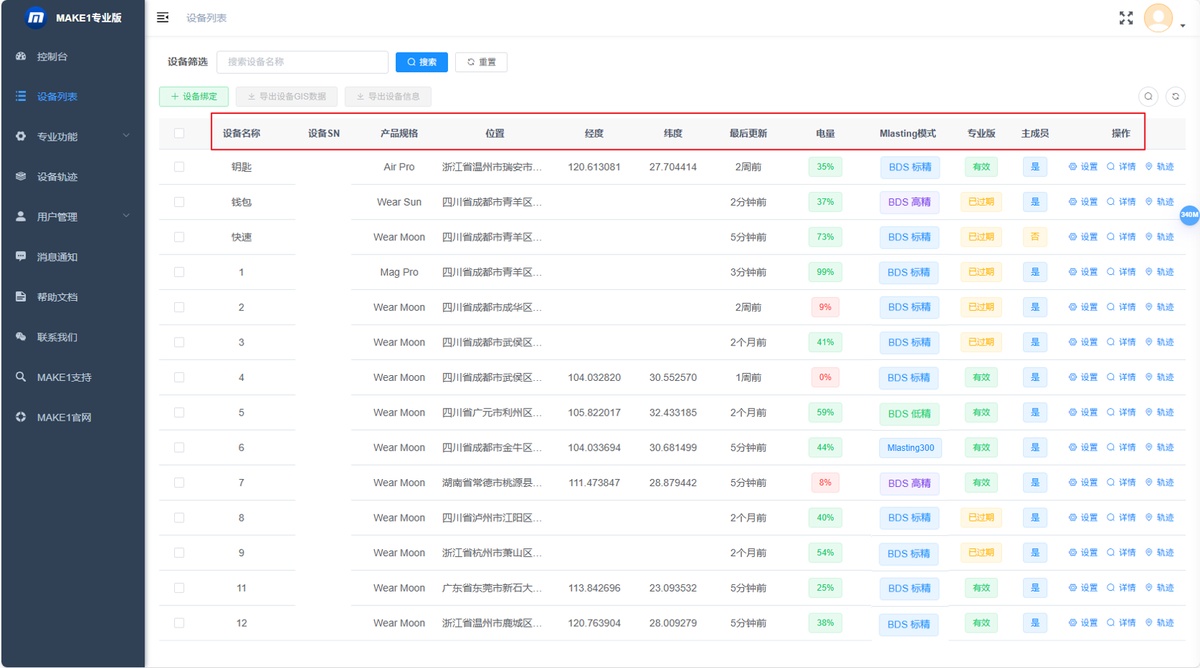Click the round refresh icon above table
The width and height of the screenshot is (1200, 668).
pos(1176,97)
